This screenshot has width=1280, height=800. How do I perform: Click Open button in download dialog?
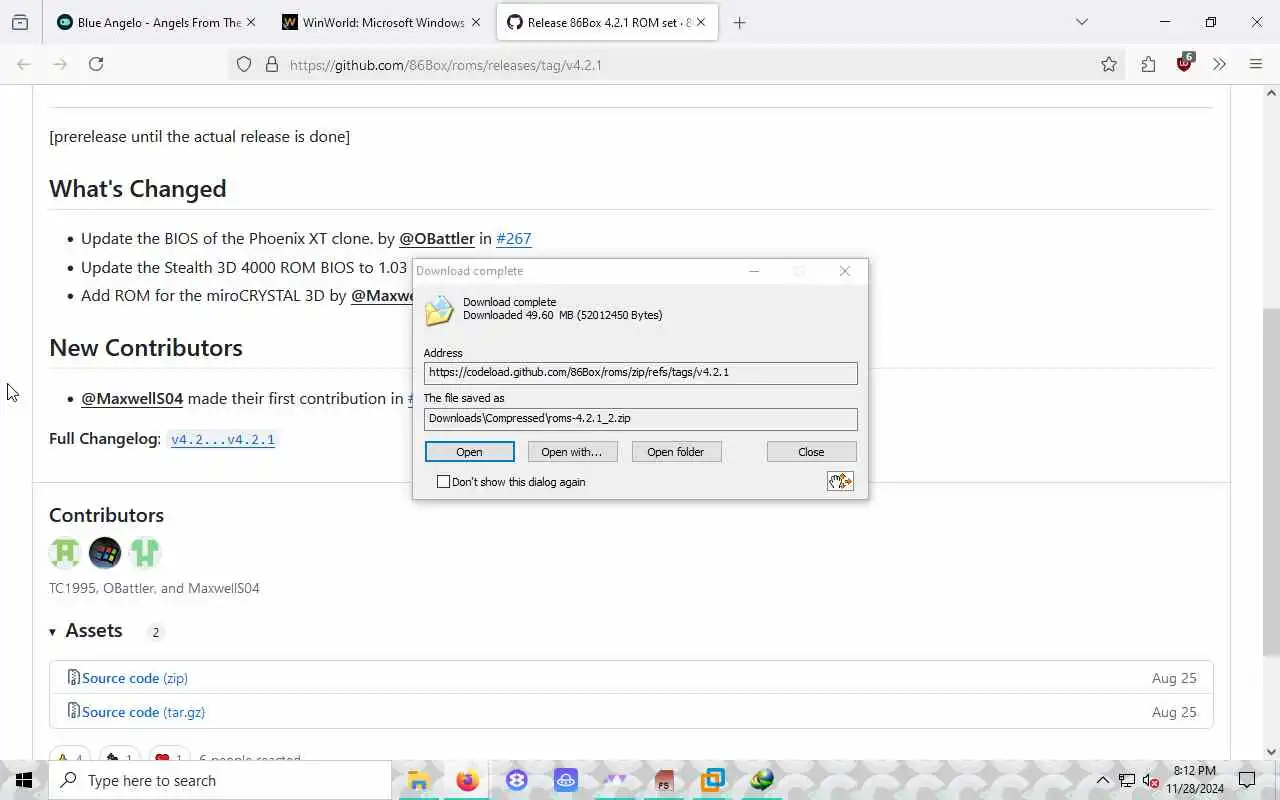pos(470,452)
